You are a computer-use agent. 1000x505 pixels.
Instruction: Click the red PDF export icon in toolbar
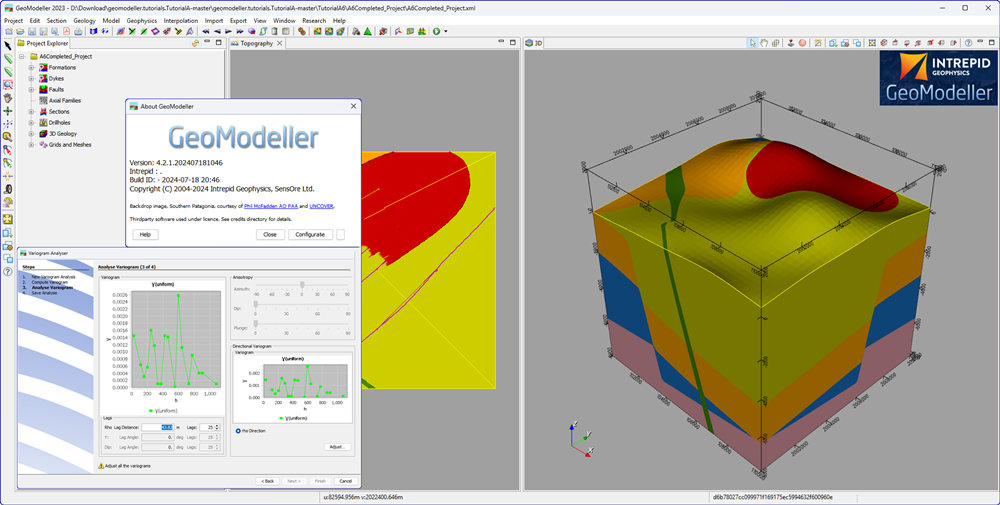tap(67, 31)
